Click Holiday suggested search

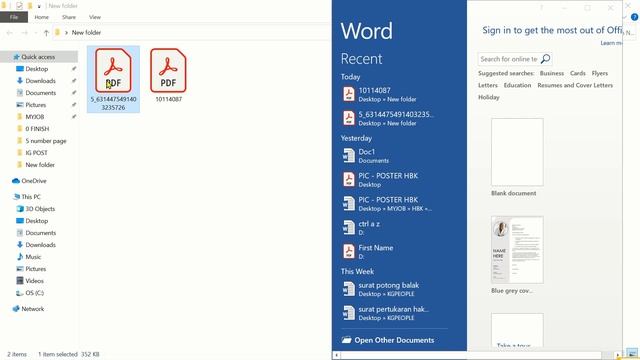[489, 97]
